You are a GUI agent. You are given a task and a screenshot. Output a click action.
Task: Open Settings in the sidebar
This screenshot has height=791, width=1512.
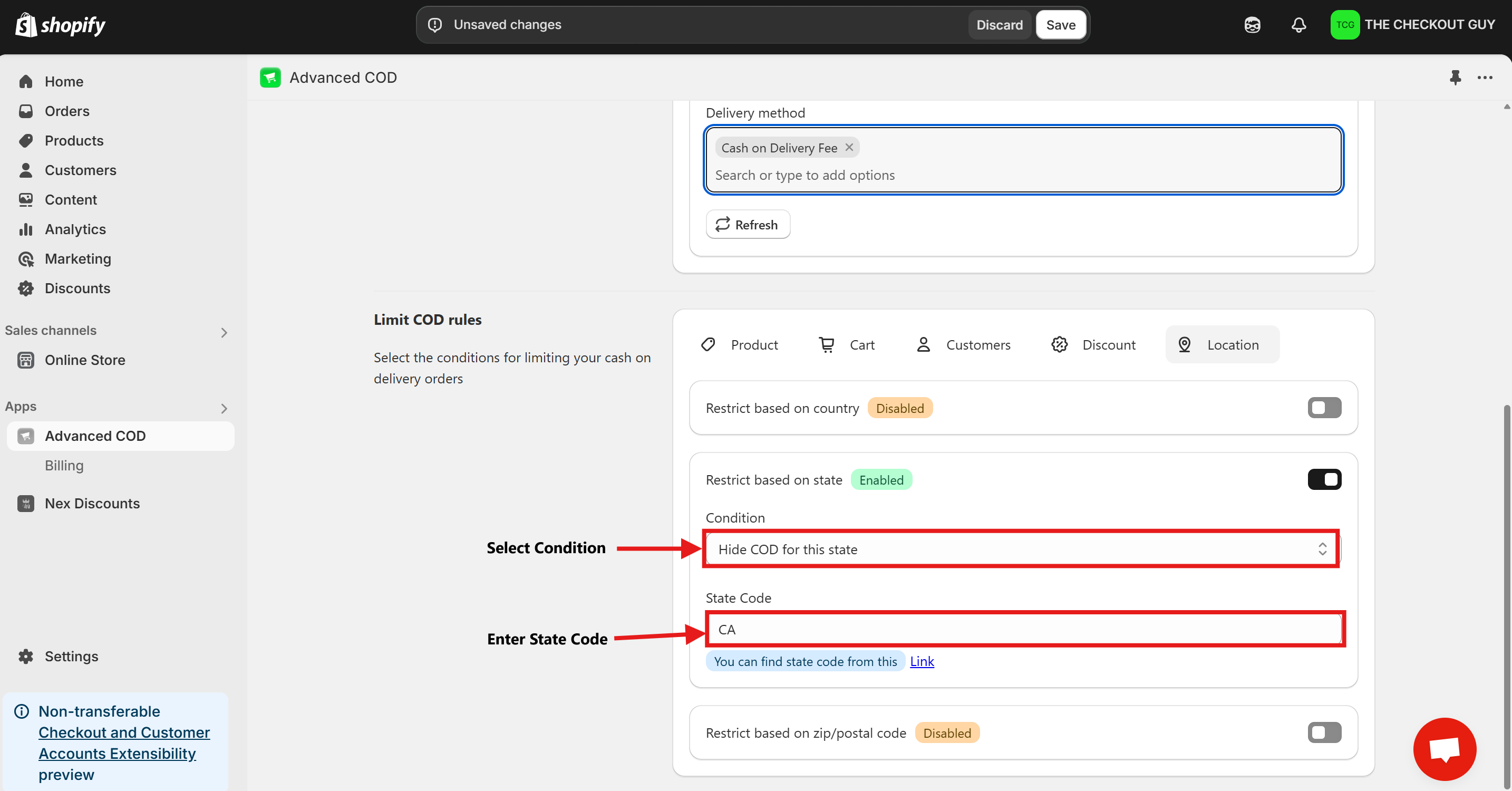(71, 656)
